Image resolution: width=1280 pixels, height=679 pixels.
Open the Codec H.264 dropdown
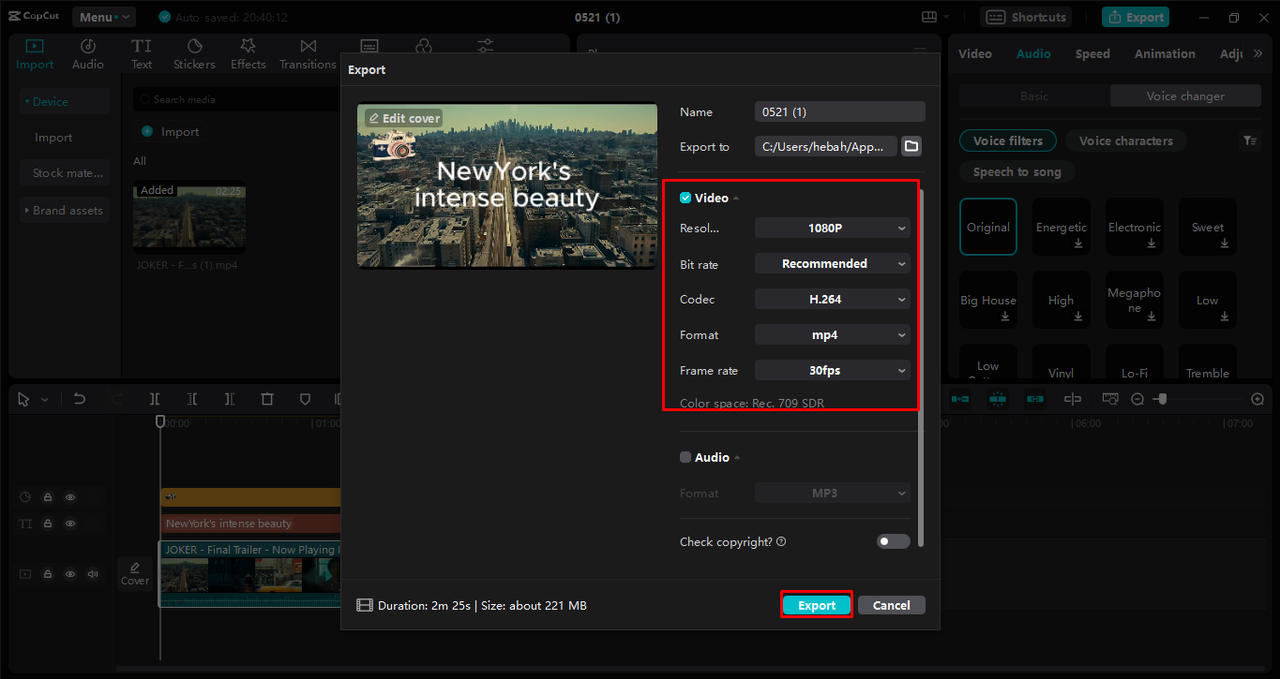click(x=832, y=299)
